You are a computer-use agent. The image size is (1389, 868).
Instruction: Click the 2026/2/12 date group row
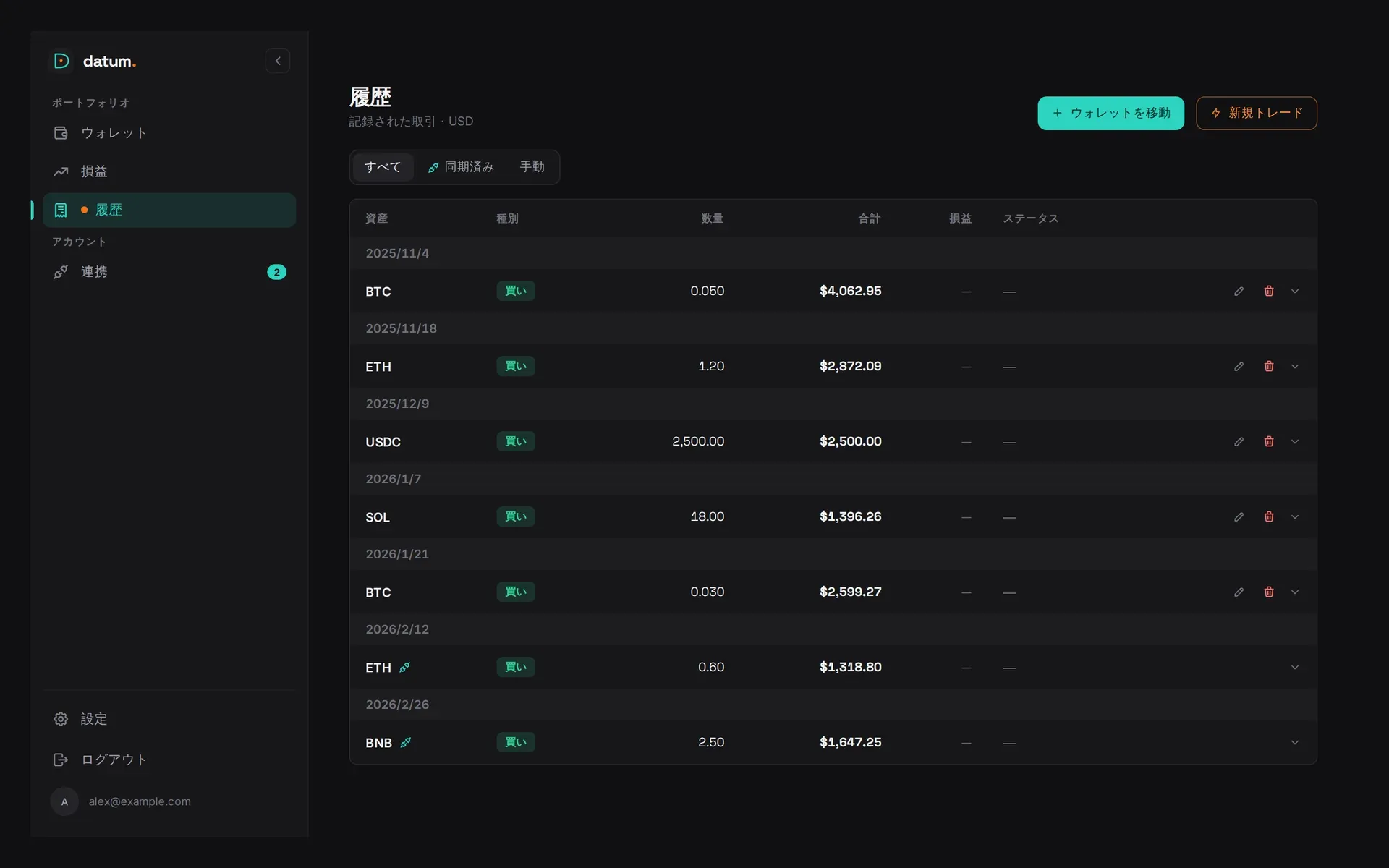click(833, 629)
